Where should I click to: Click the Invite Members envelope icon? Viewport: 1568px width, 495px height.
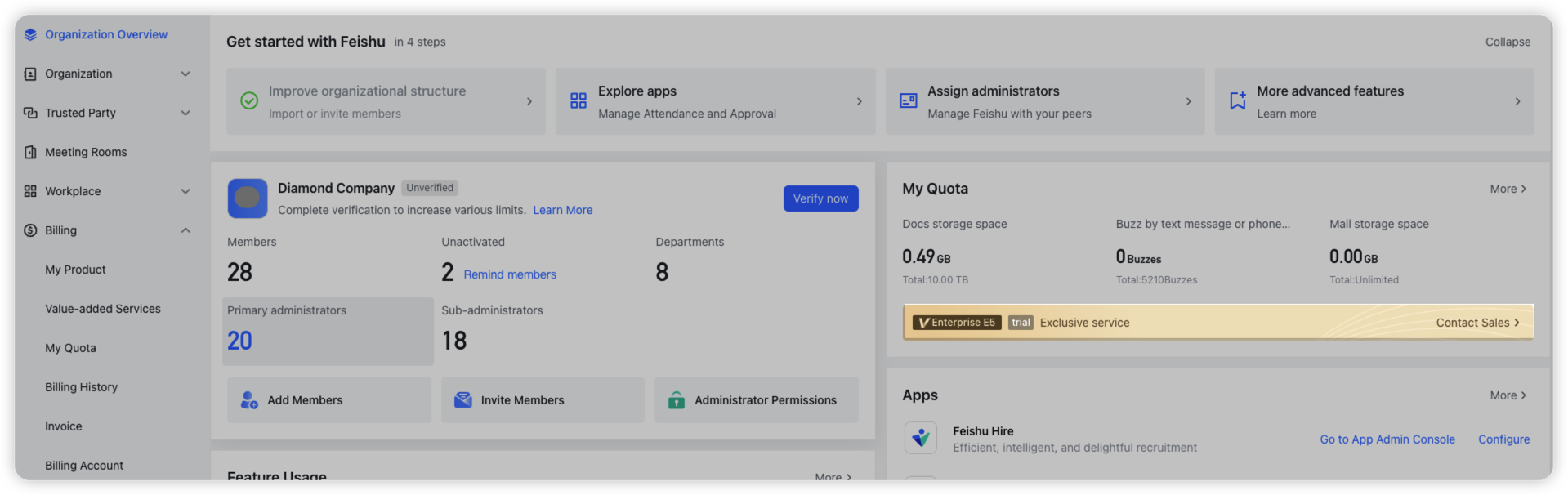pos(462,400)
